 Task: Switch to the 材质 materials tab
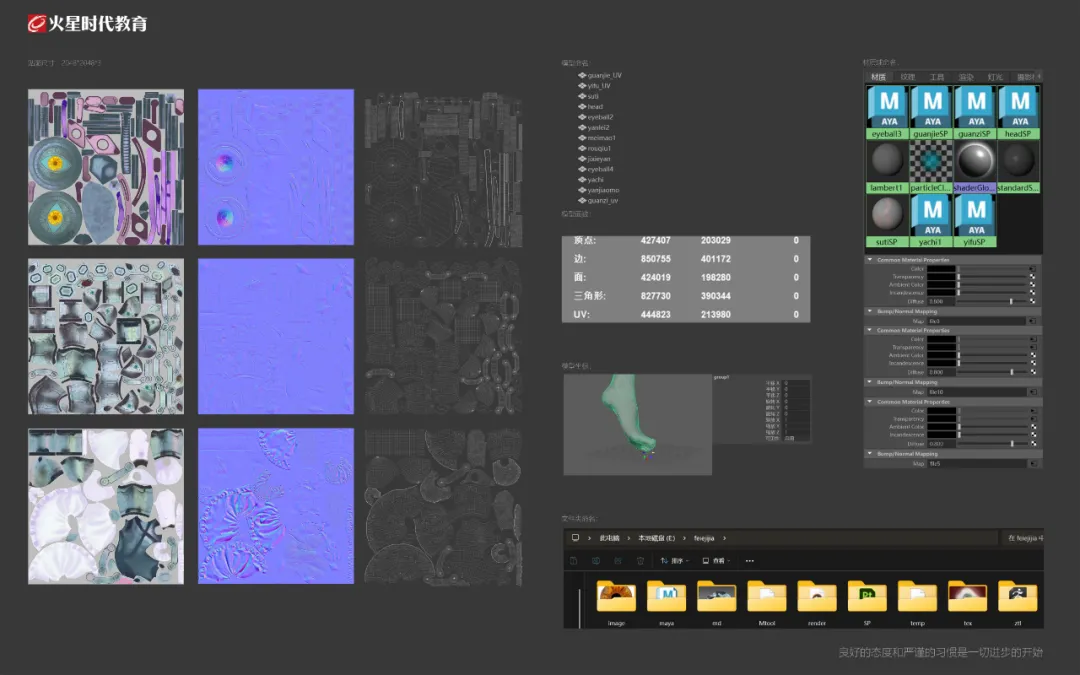[878, 77]
